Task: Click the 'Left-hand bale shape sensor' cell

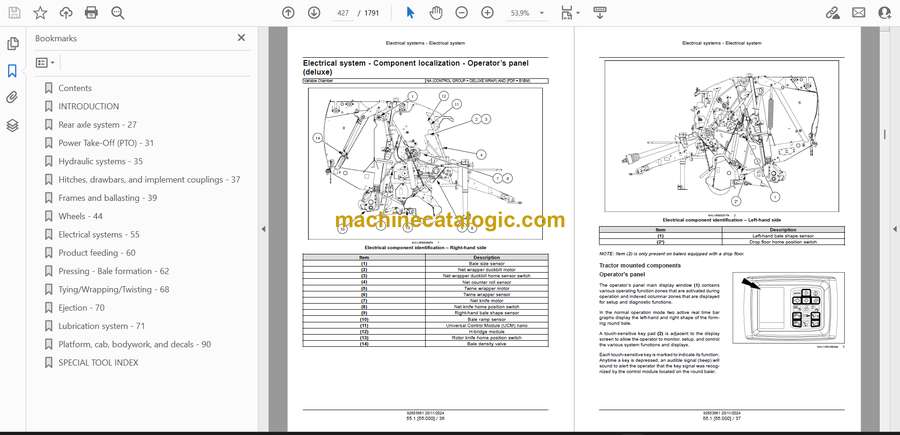Action: pos(783,236)
